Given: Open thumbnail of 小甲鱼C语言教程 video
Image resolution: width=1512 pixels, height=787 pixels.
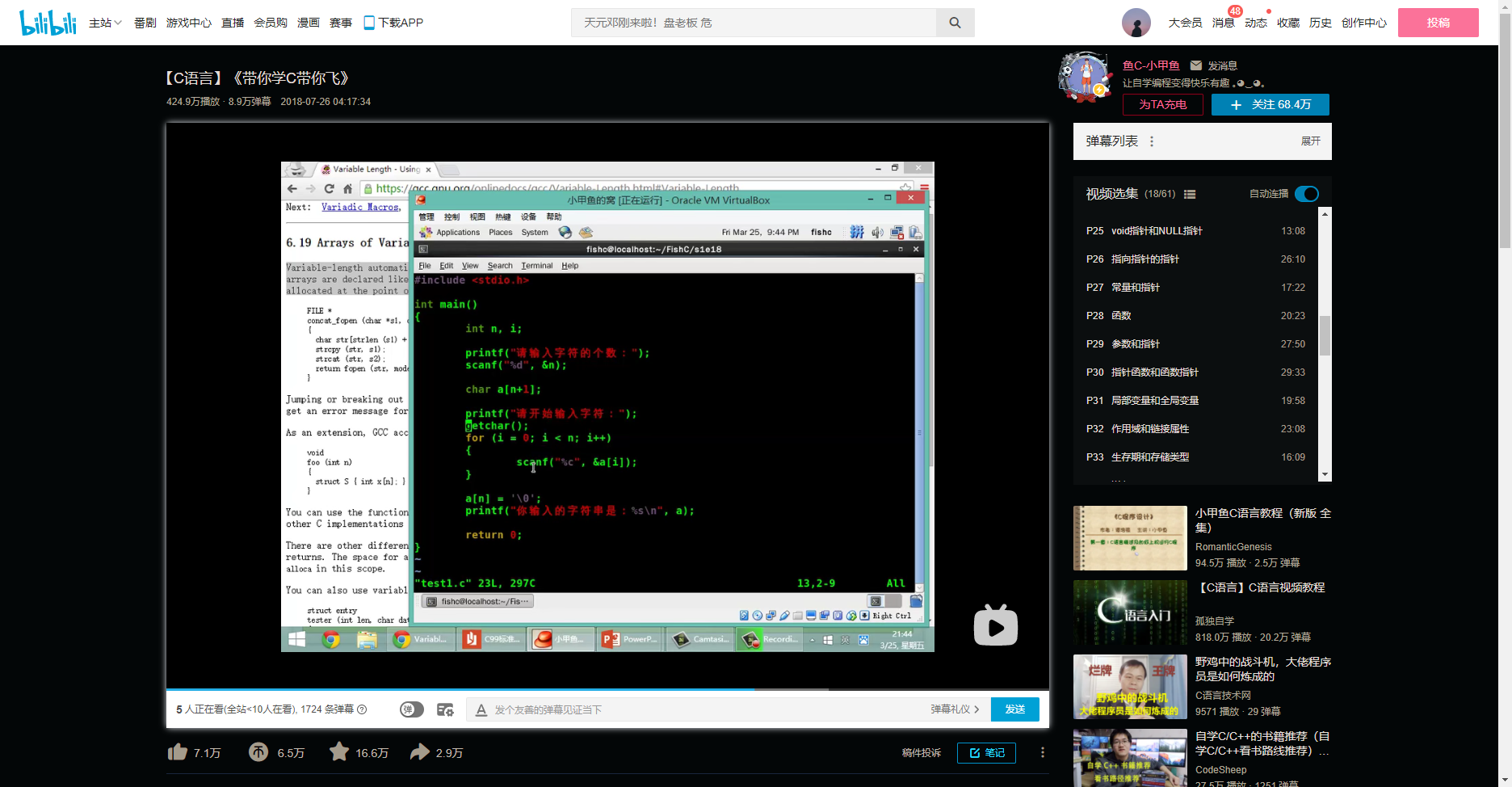Looking at the screenshot, I should [1130, 538].
